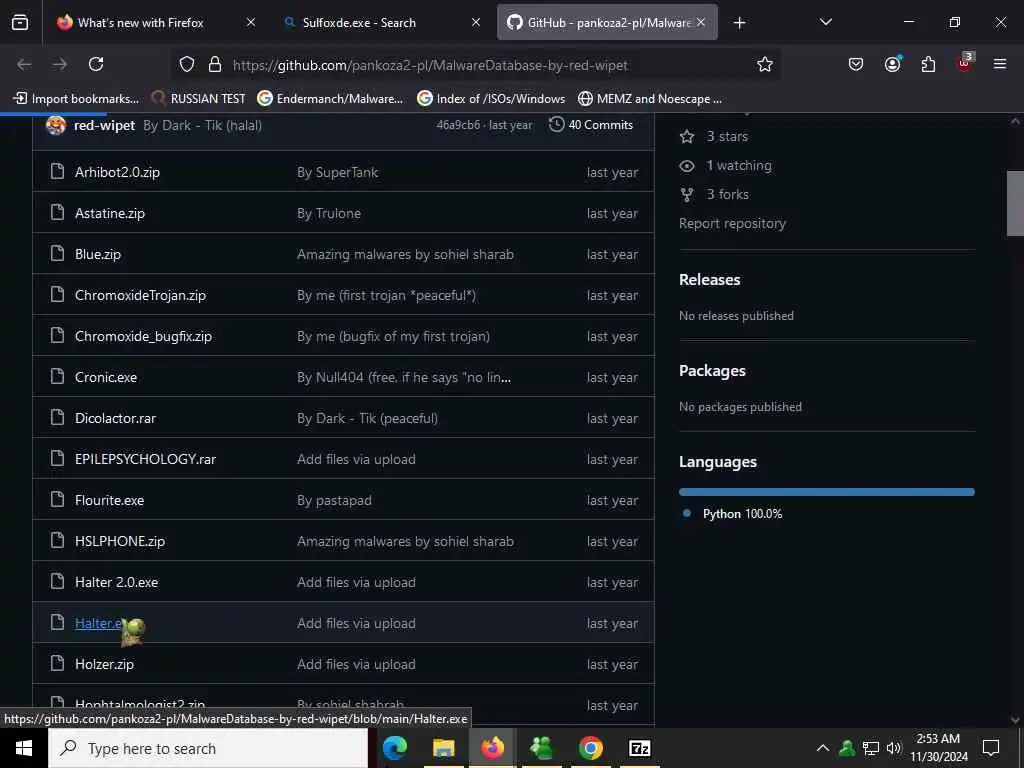Image resolution: width=1024 pixels, height=768 pixels.
Task: Open uBlock extension icon with badge
Action: pos(965,63)
